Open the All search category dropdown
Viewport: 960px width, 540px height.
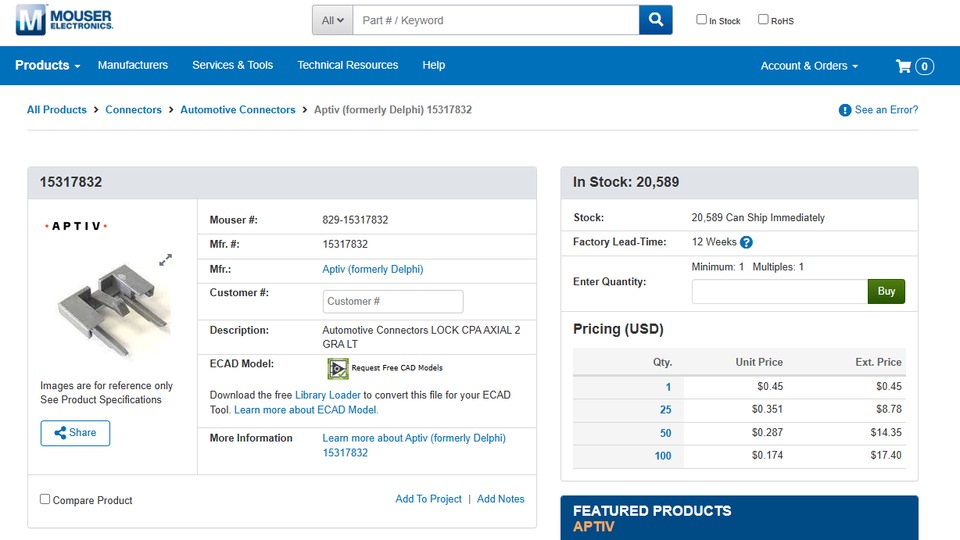point(332,20)
